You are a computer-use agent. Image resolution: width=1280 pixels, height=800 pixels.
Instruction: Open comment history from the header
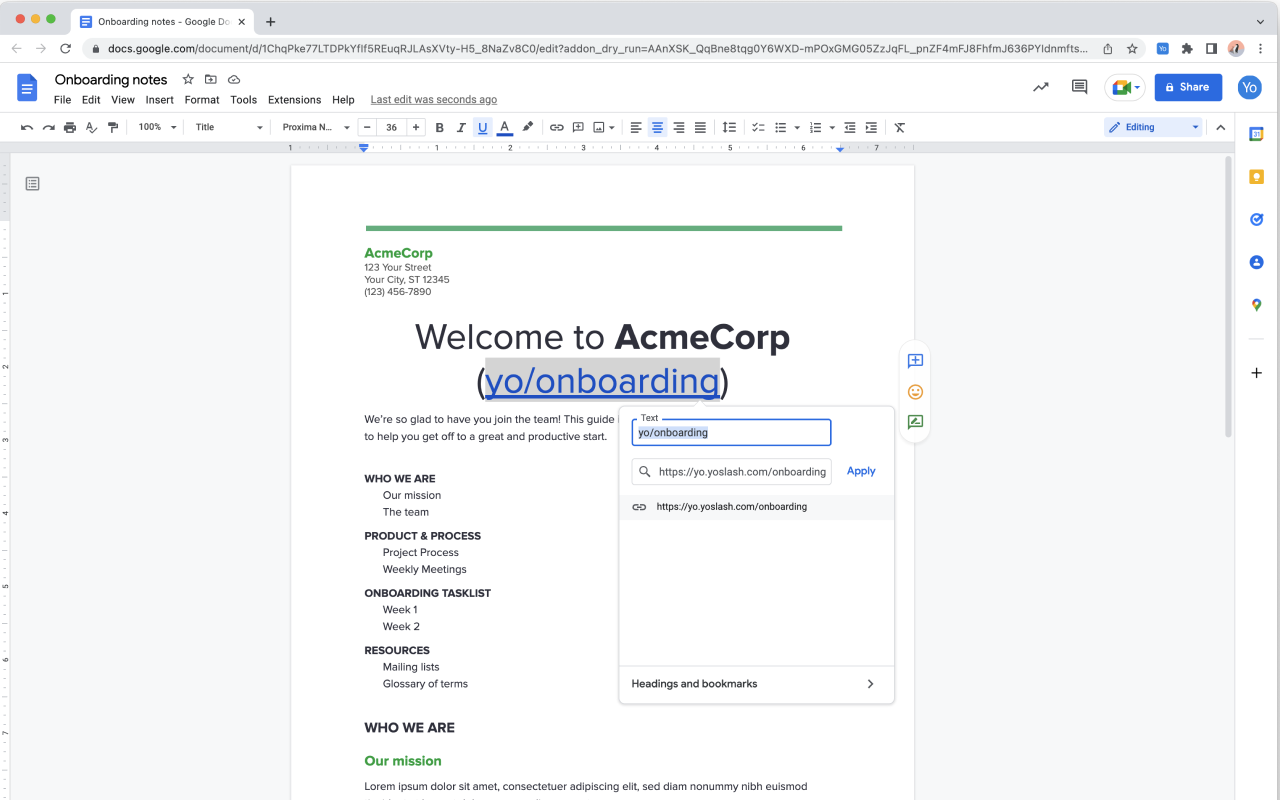point(1080,87)
